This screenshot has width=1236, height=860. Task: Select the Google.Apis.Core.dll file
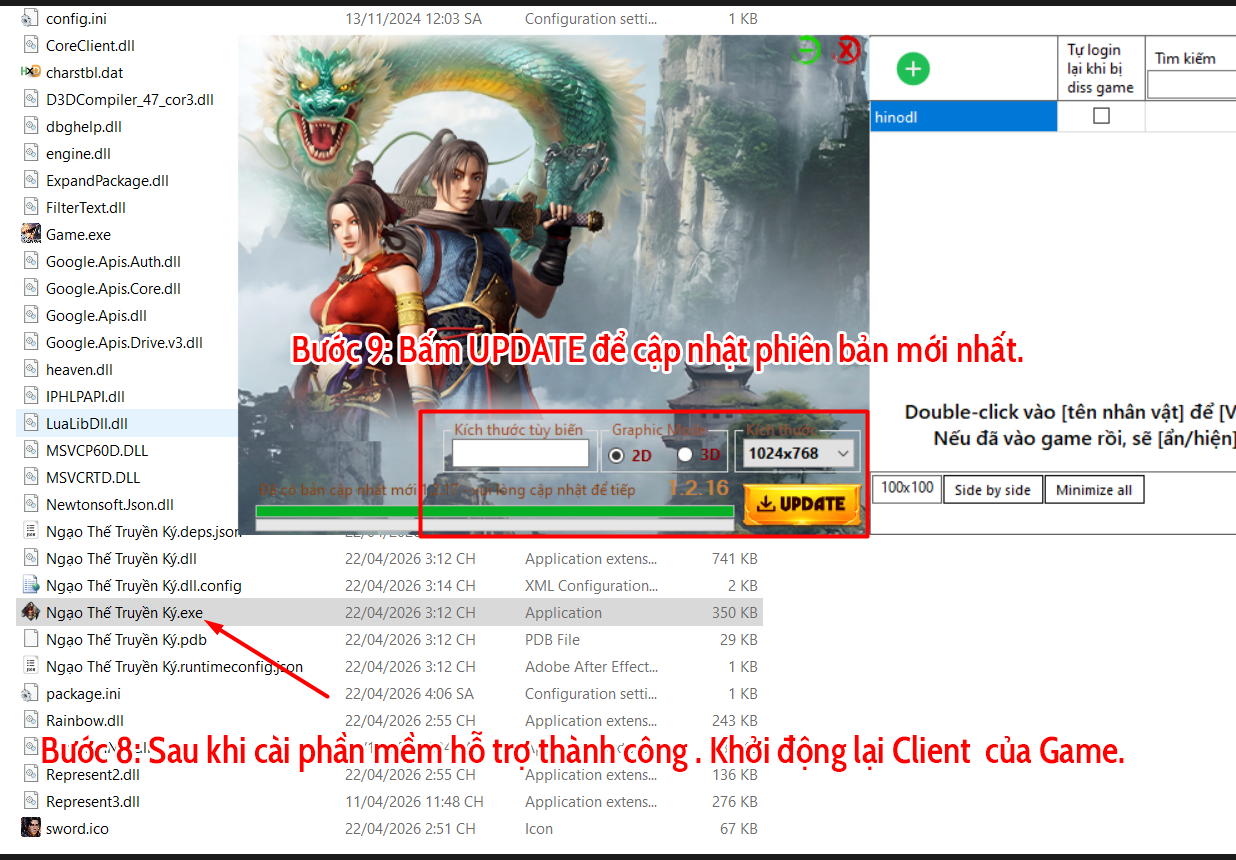tap(113, 289)
